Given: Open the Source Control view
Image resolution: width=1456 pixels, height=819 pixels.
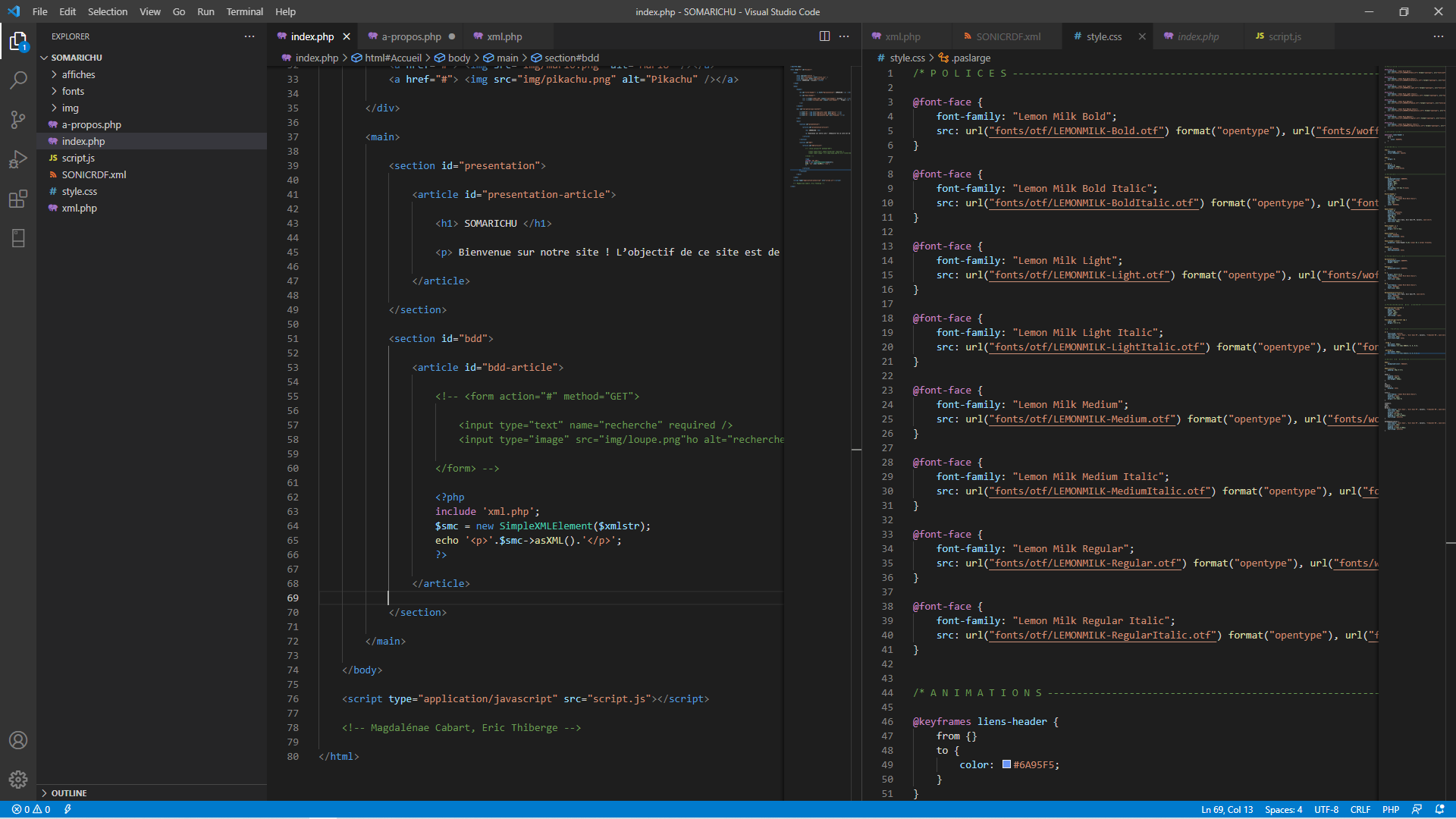Looking at the screenshot, I should [18, 120].
